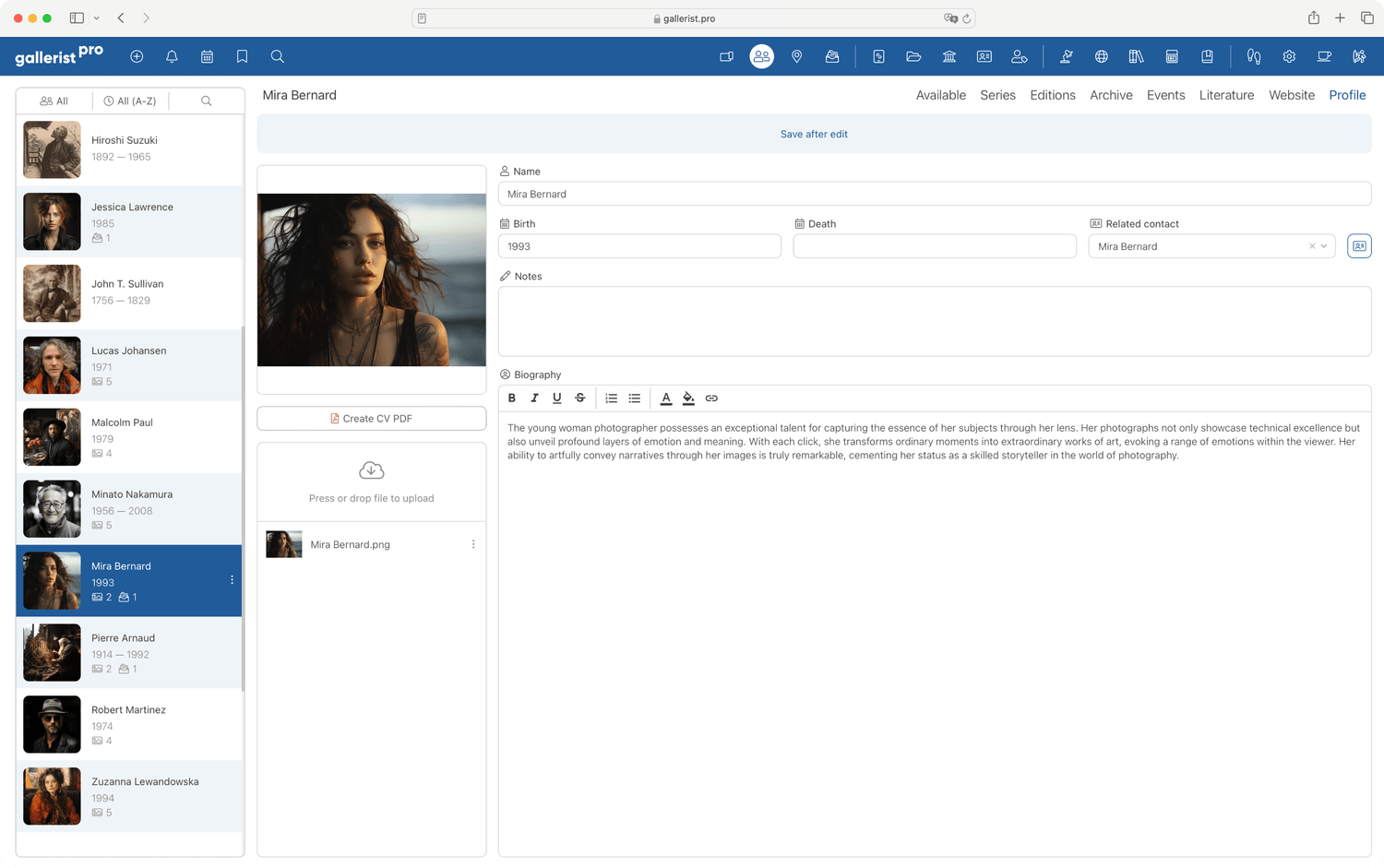Expand the Related contact dropdown arrow
This screenshot has width=1384, height=868.
coord(1324,246)
